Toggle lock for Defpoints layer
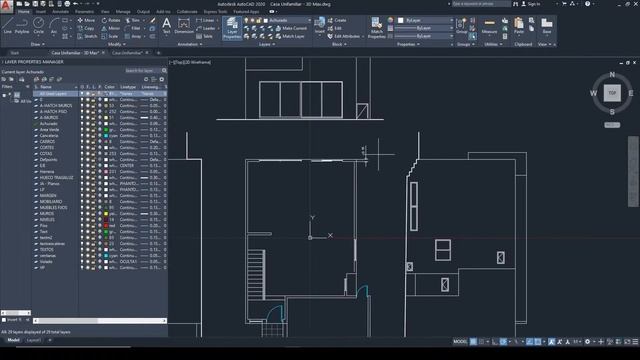This screenshot has width=640, height=360. [93, 160]
